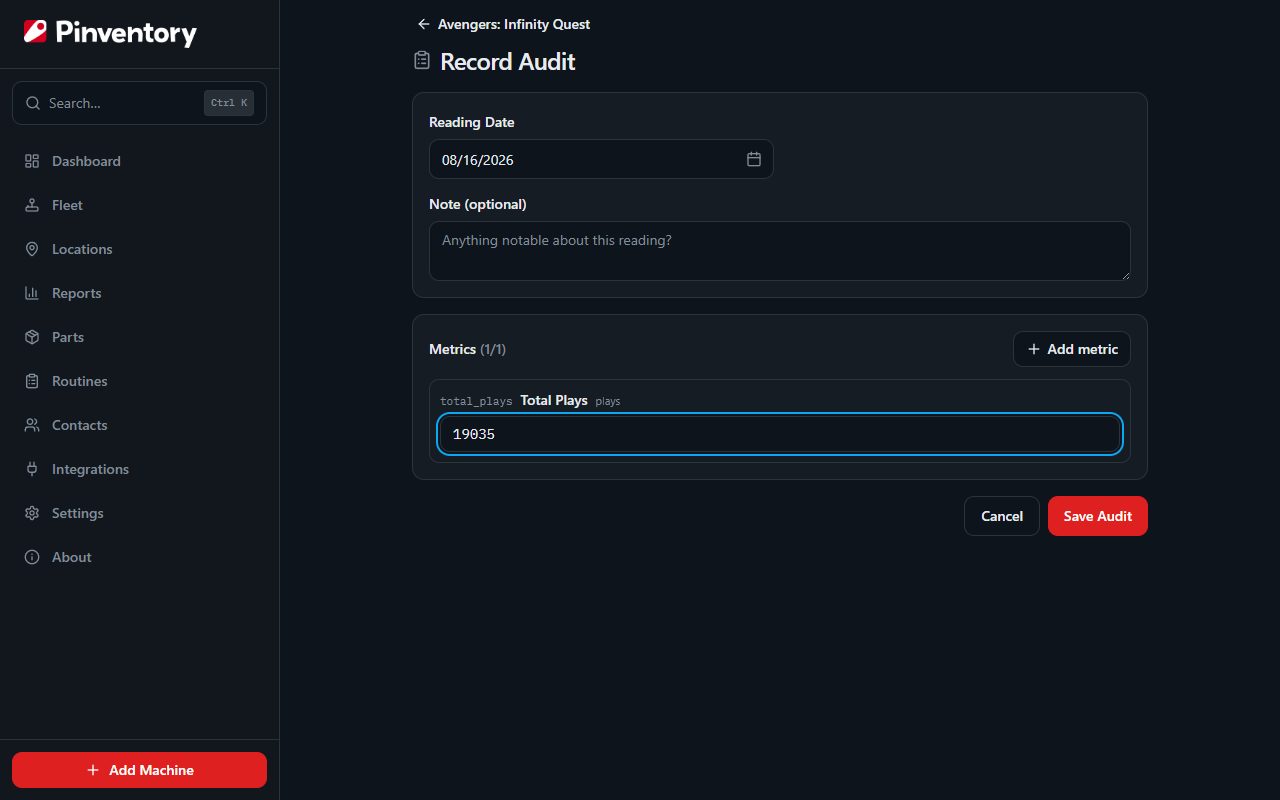Image resolution: width=1280 pixels, height=800 pixels.
Task: Click the Fleet joystick icon
Action: click(32, 205)
